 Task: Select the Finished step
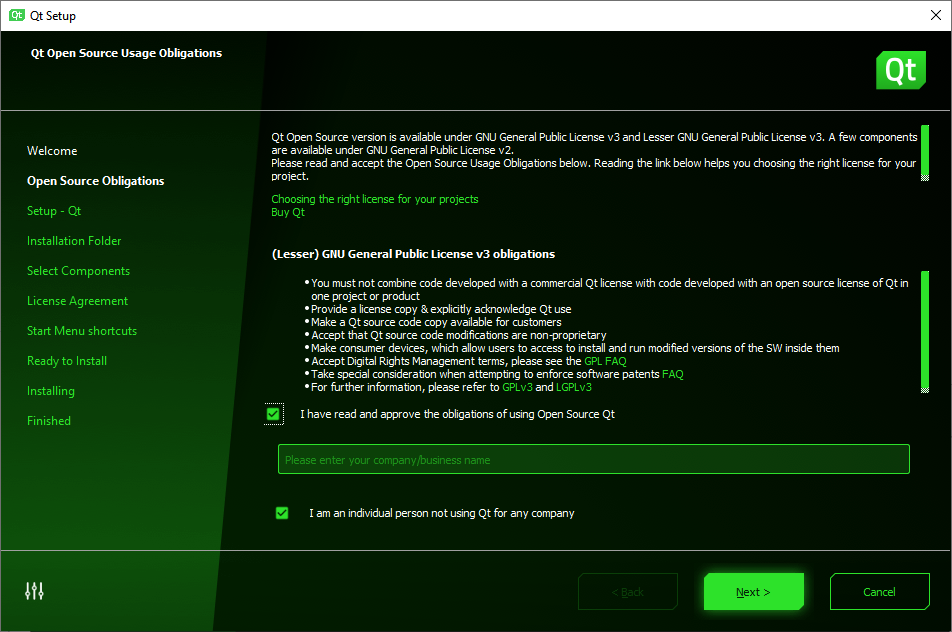point(49,421)
